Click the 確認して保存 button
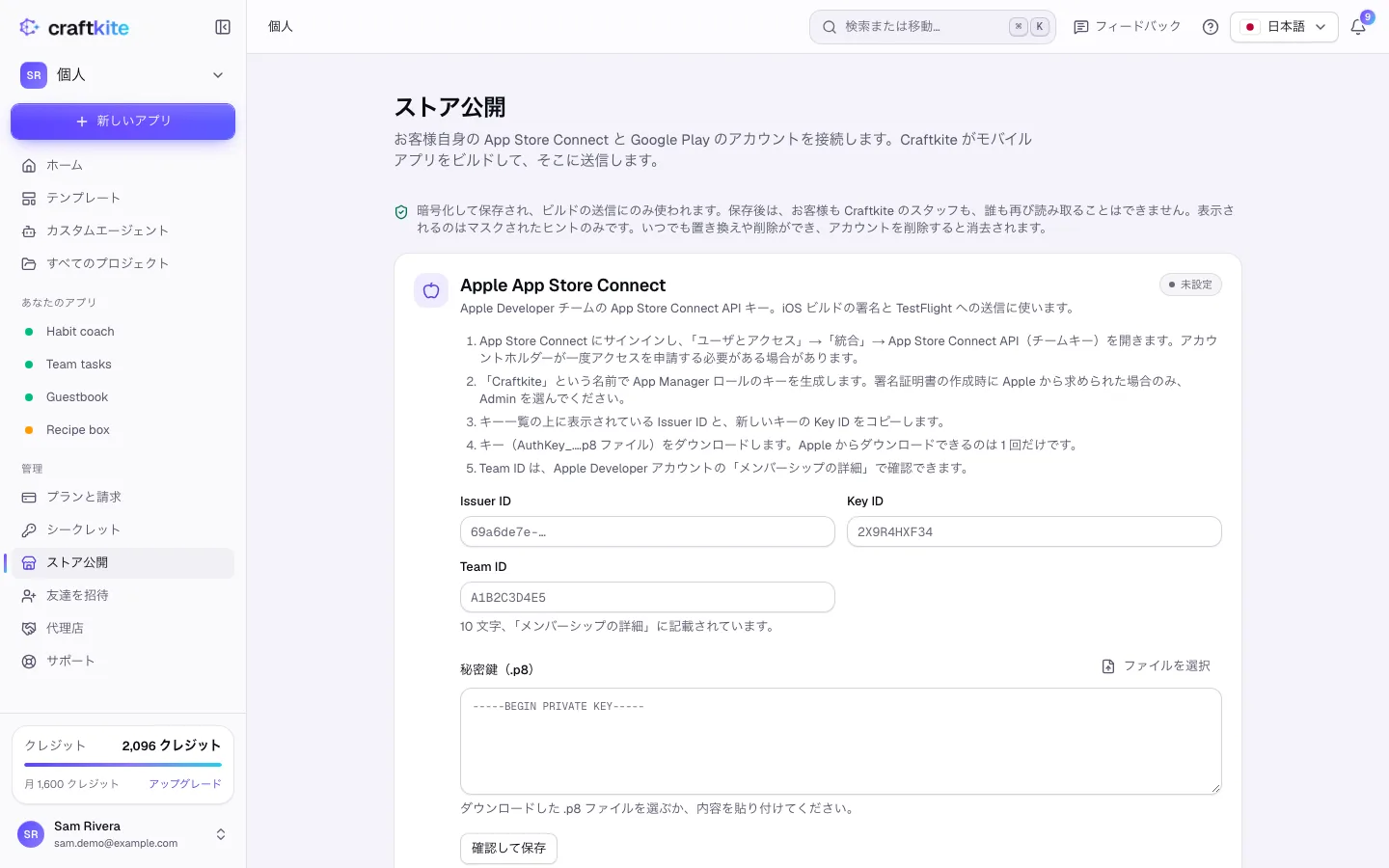The height and width of the screenshot is (868, 1389). pos(508,848)
